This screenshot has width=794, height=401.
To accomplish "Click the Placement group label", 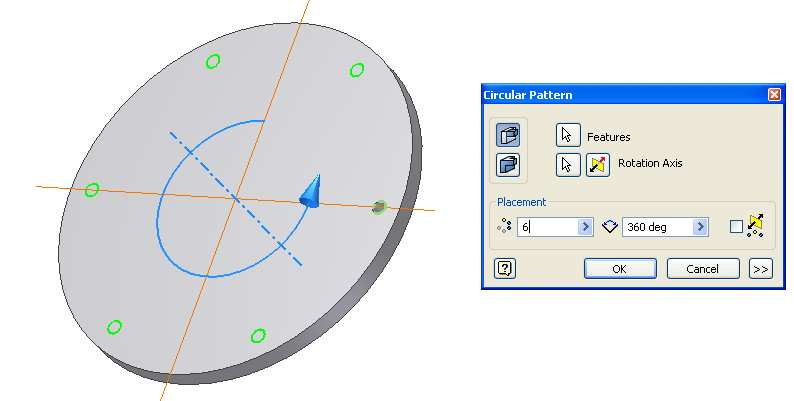I will pos(521,202).
